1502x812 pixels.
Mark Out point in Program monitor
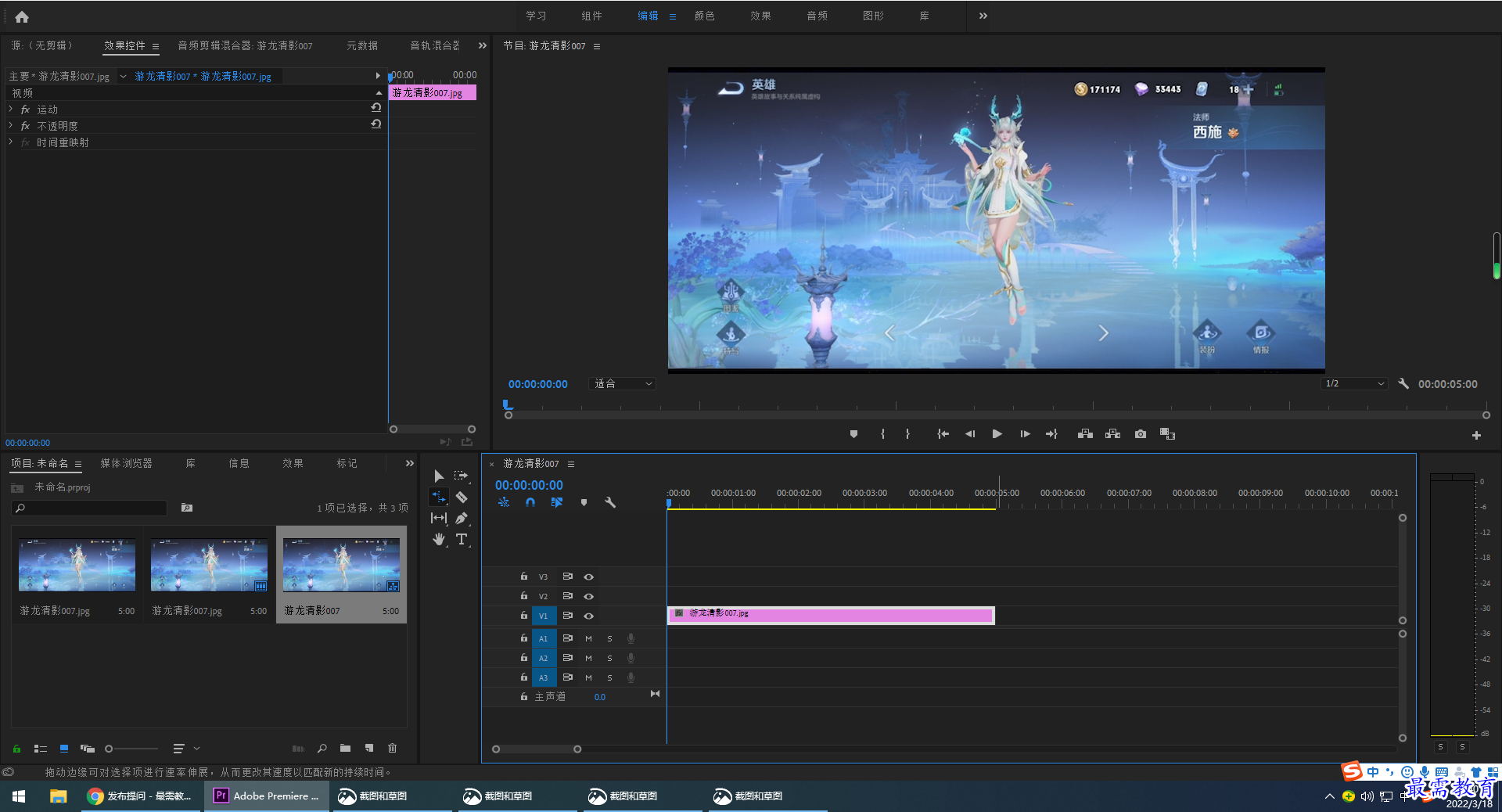907,434
